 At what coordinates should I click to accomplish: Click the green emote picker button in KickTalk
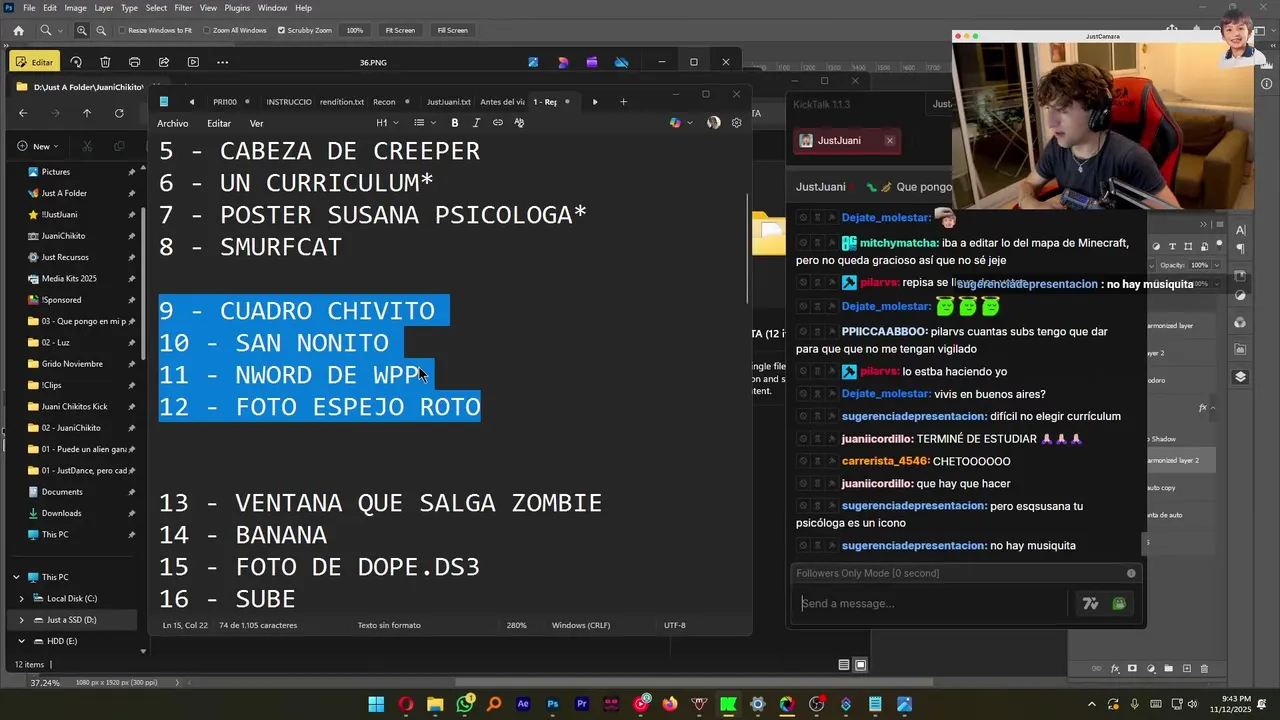point(1119,604)
